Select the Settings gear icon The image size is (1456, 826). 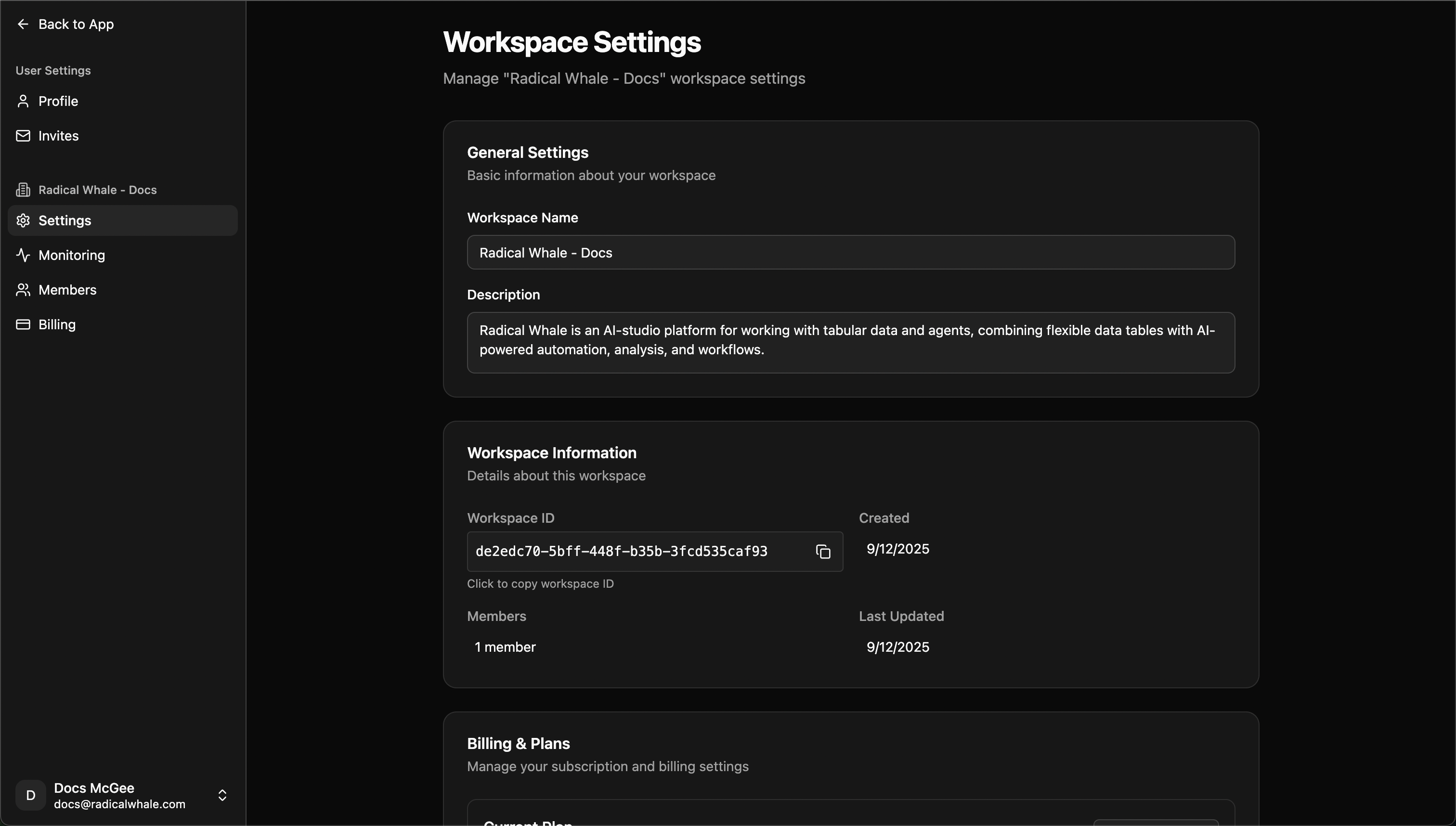click(x=24, y=220)
